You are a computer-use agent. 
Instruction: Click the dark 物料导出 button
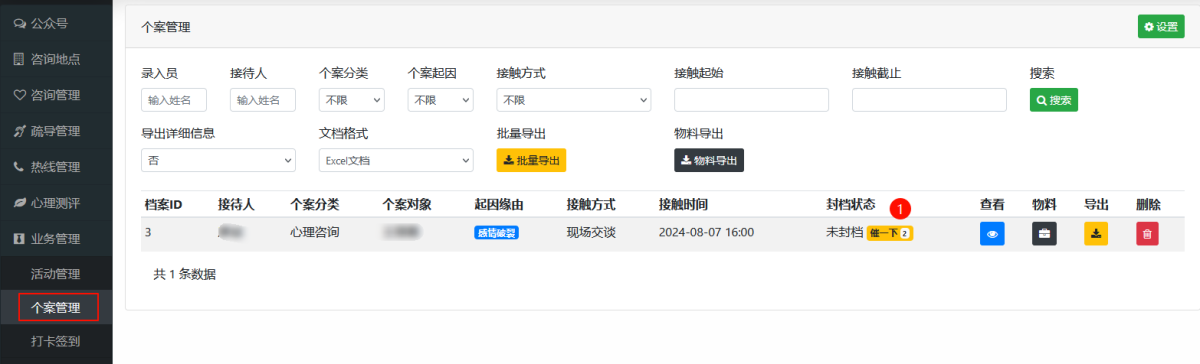tap(709, 160)
